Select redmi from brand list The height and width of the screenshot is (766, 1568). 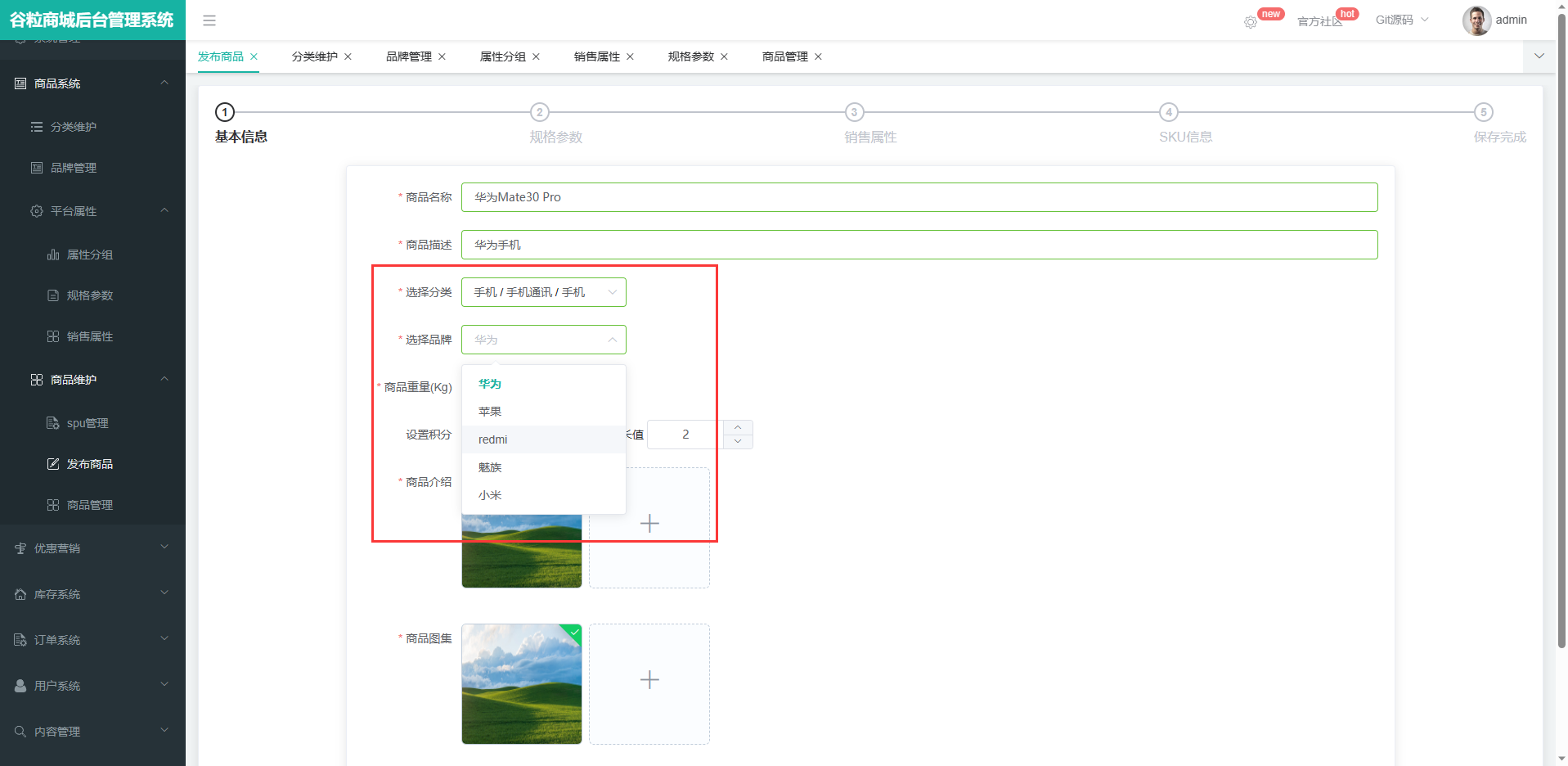[493, 439]
